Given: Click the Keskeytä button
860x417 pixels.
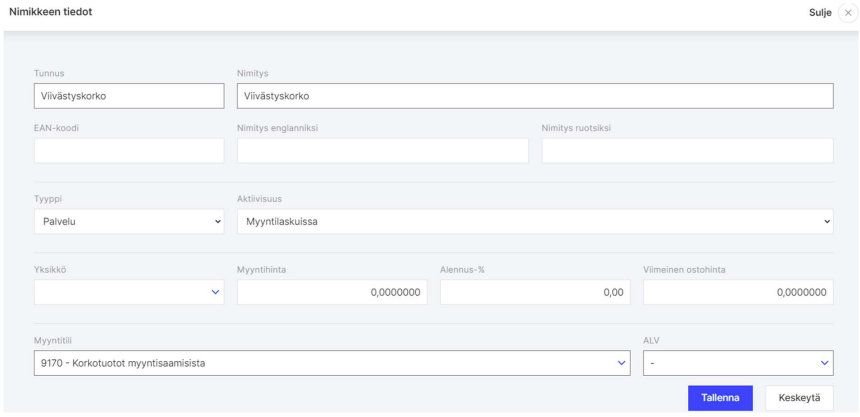Looking at the screenshot, I should tap(799, 398).
